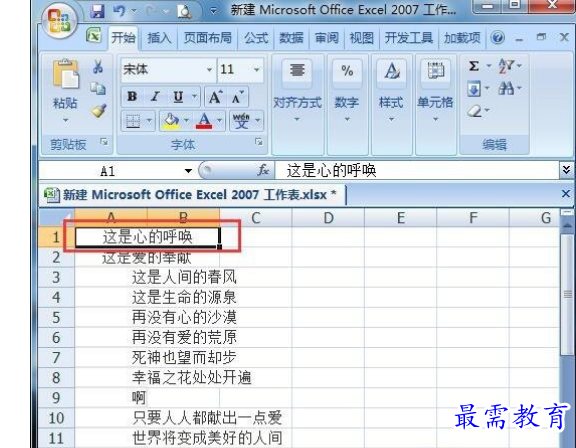This screenshot has width=576, height=448.
Task: Open font 字体 dialog launcher
Action: 259,142
